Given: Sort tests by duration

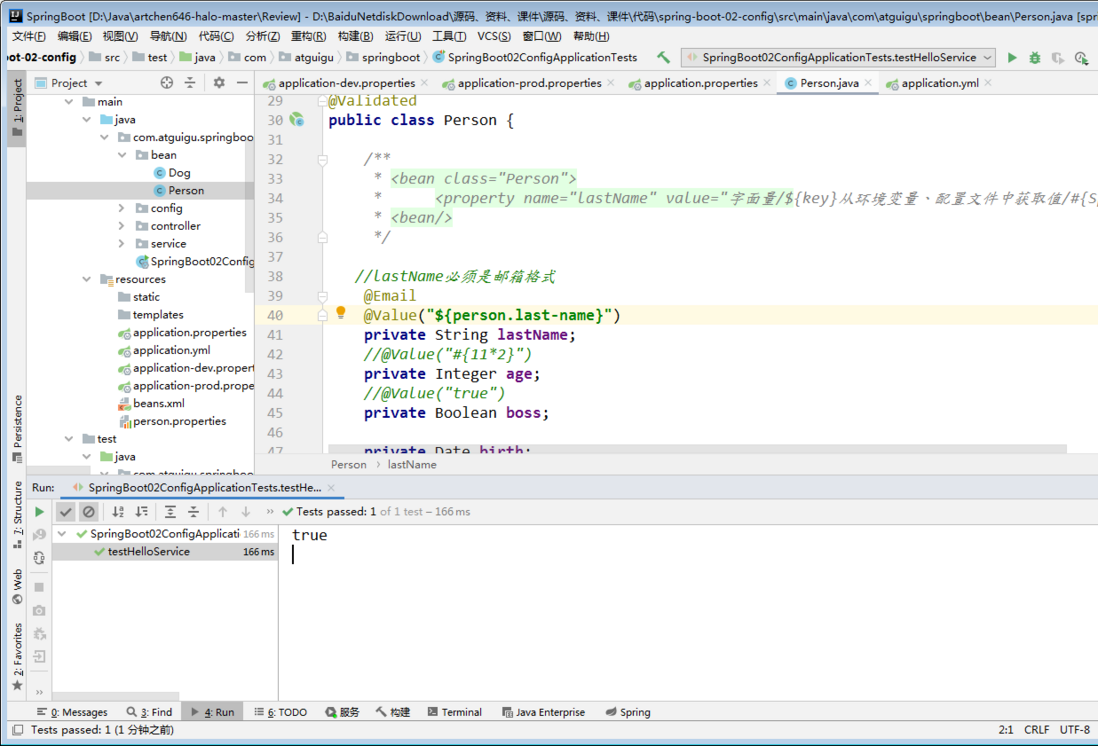Looking at the screenshot, I should click(142, 512).
